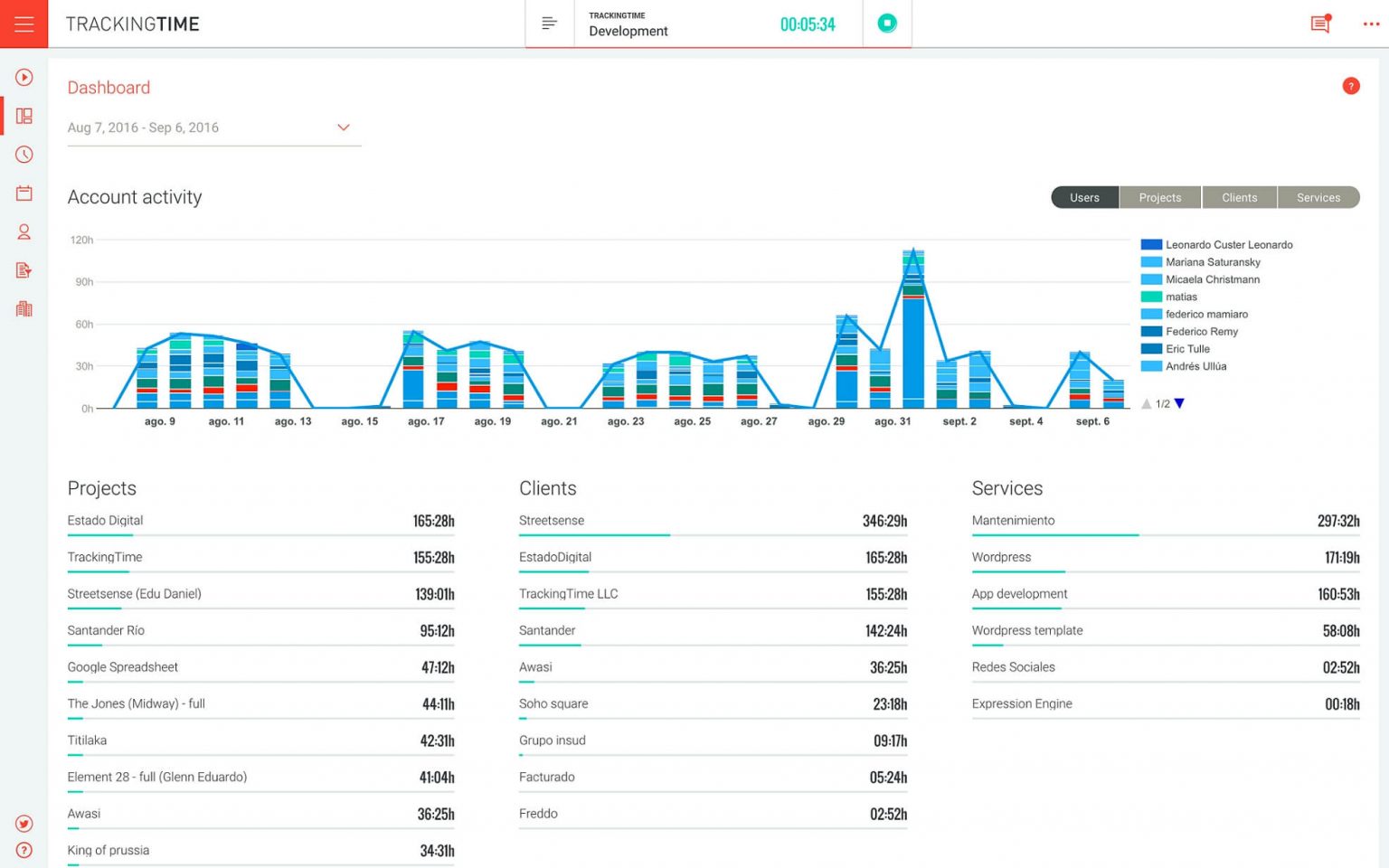Switch account activity to Projects view
Viewport: 1389px width, 868px height.
click(x=1159, y=197)
